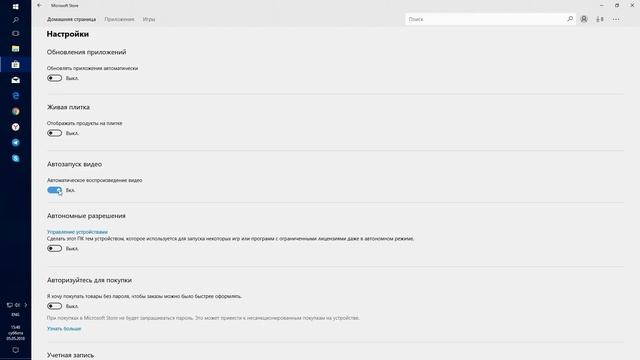This screenshot has height=360, width=640.
Task: Click the search magnifier icon in search box
Action: click(570, 19)
